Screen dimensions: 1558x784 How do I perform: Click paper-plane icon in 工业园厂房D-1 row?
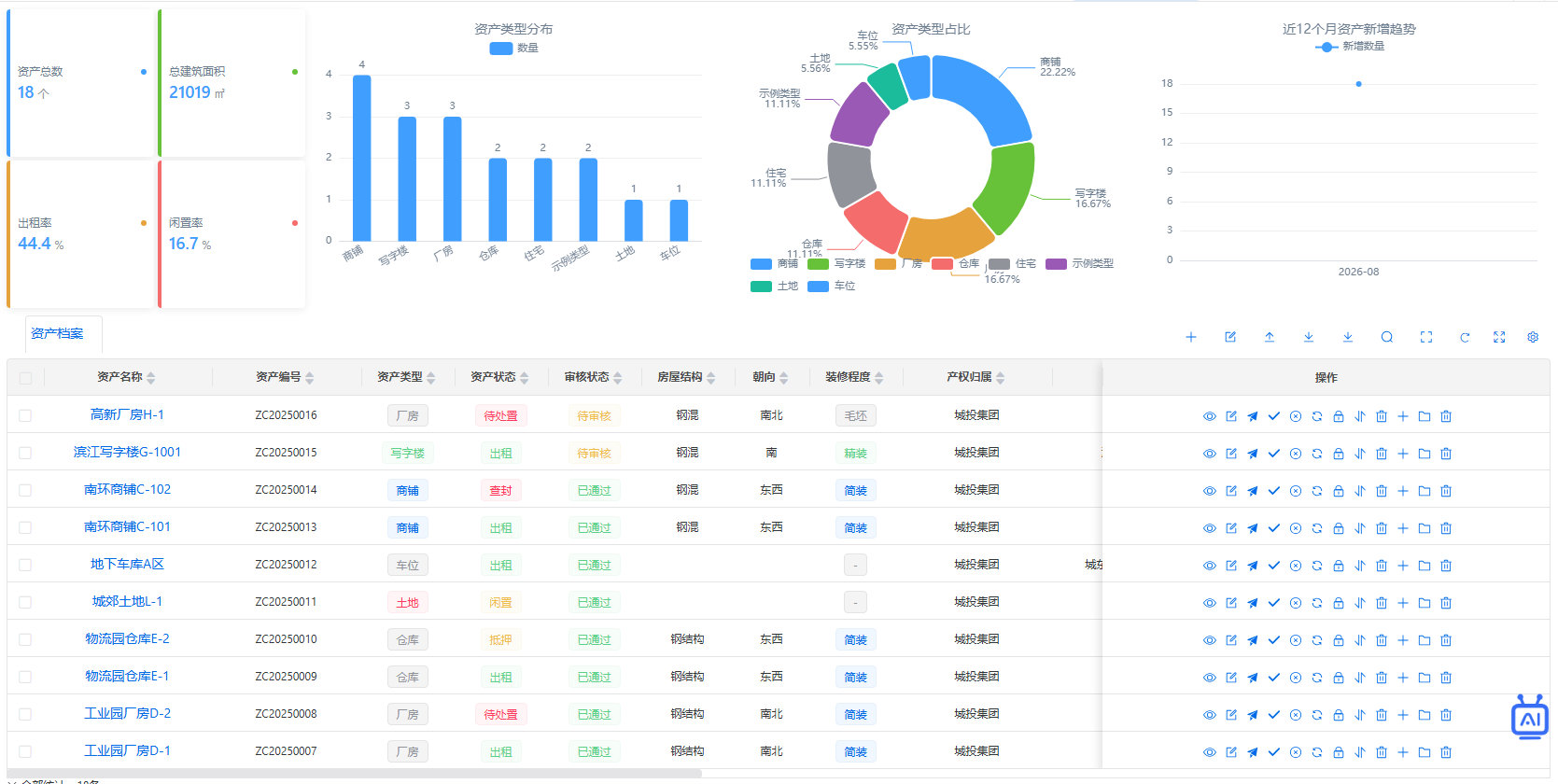1253,752
